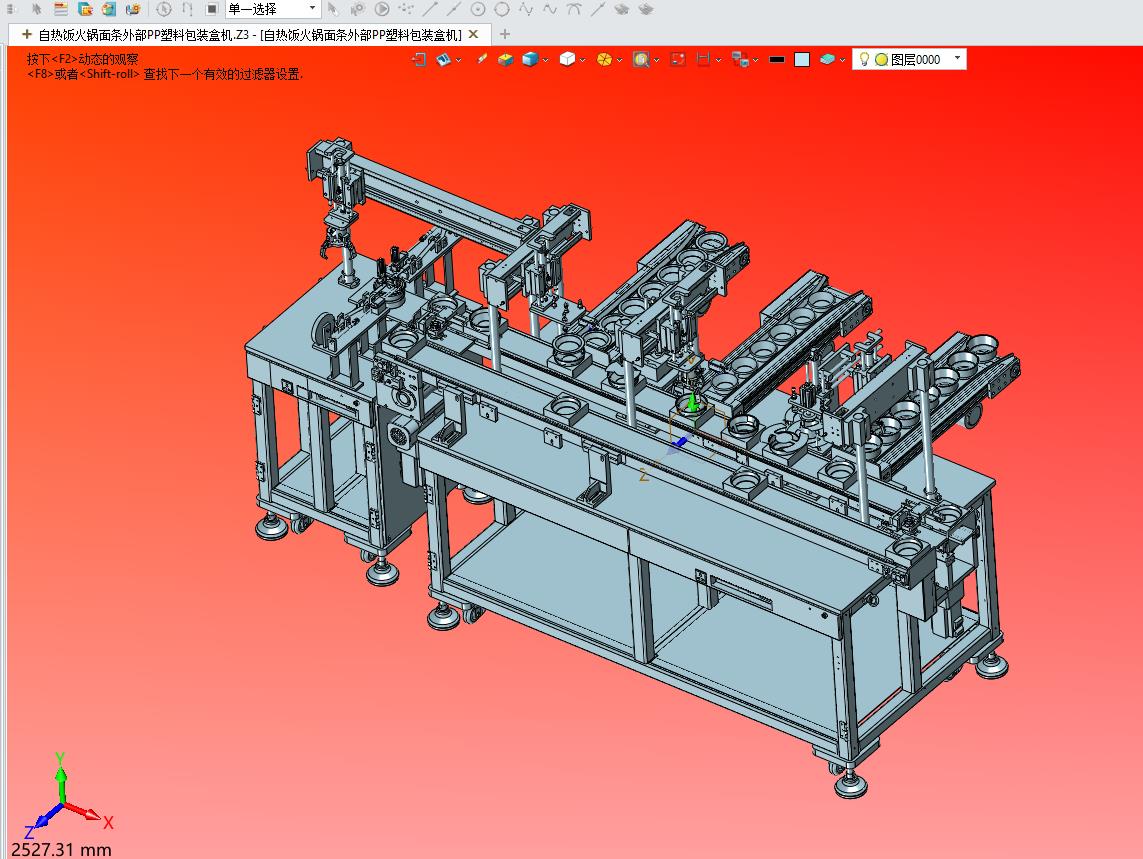This screenshot has width=1143, height=859.
Task: Click the orange section view icon
Action: pos(604,59)
